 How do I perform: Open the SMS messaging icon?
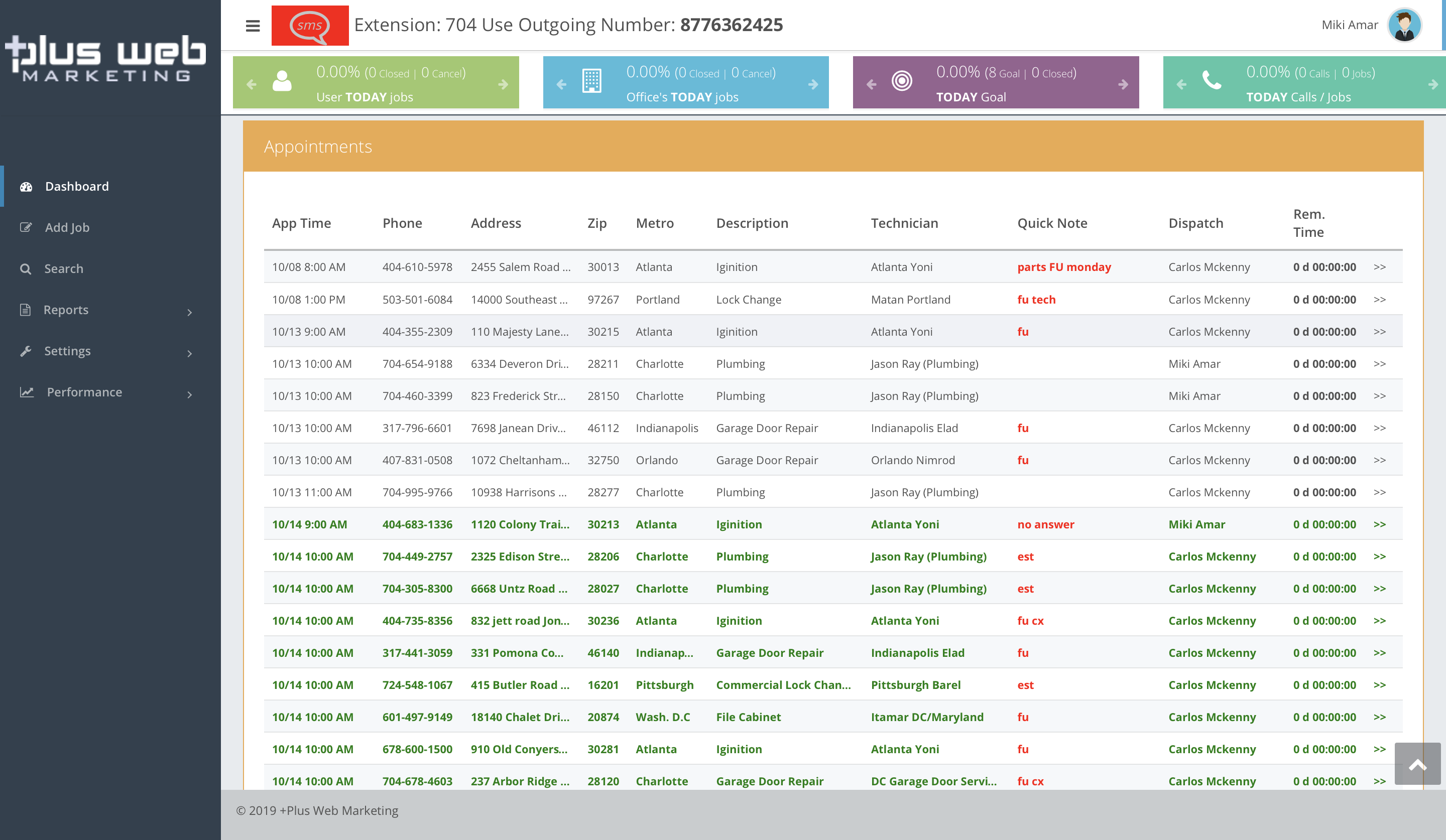[x=309, y=25]
